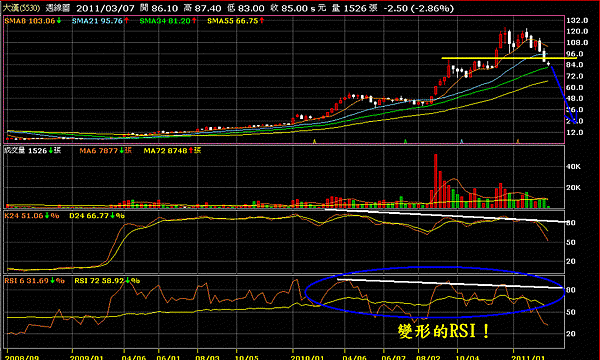Click the blue downward arrow annotation head

tap(573, 120)
